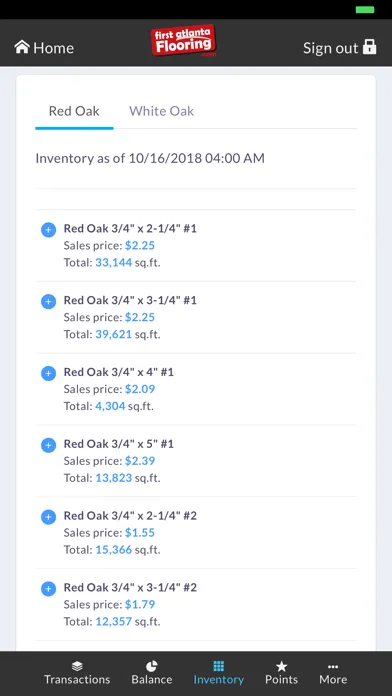Viewport: 392px width, 696px height.
Task: Expand Red Oak 3/4" x 5" #1 details
Action: pyautogui.click(x=48, y=445)
